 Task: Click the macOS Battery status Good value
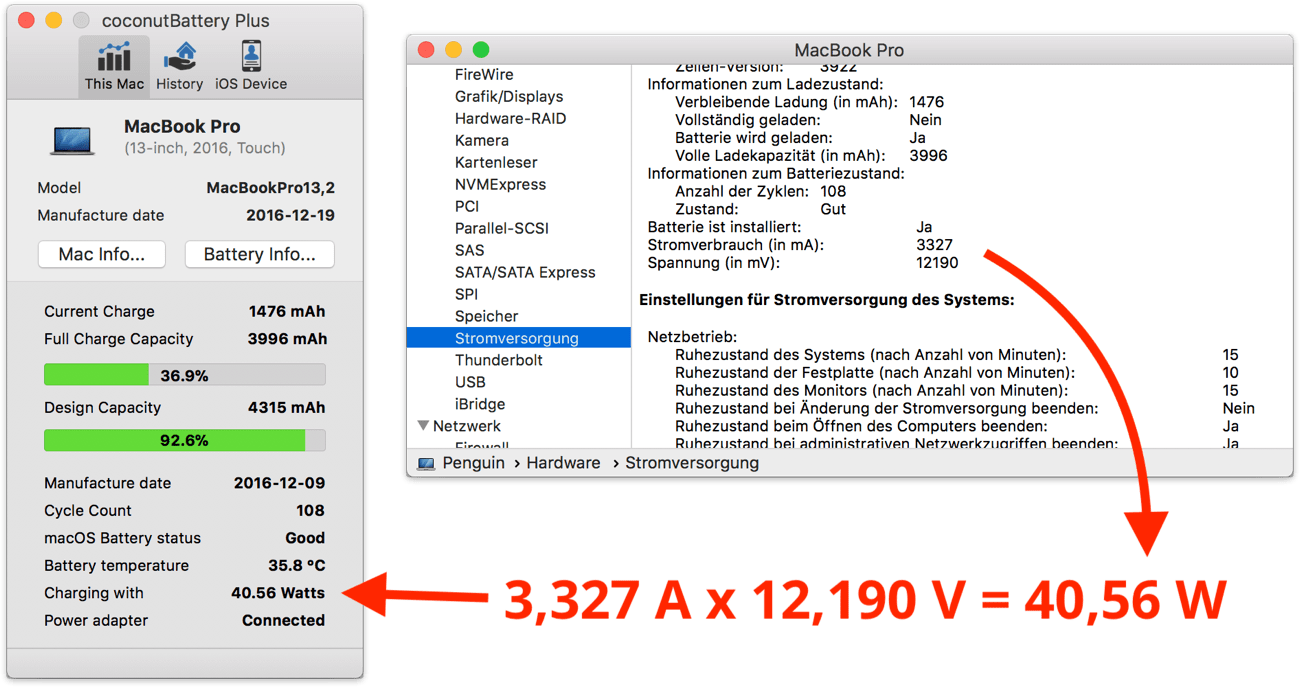click(305, 538)
